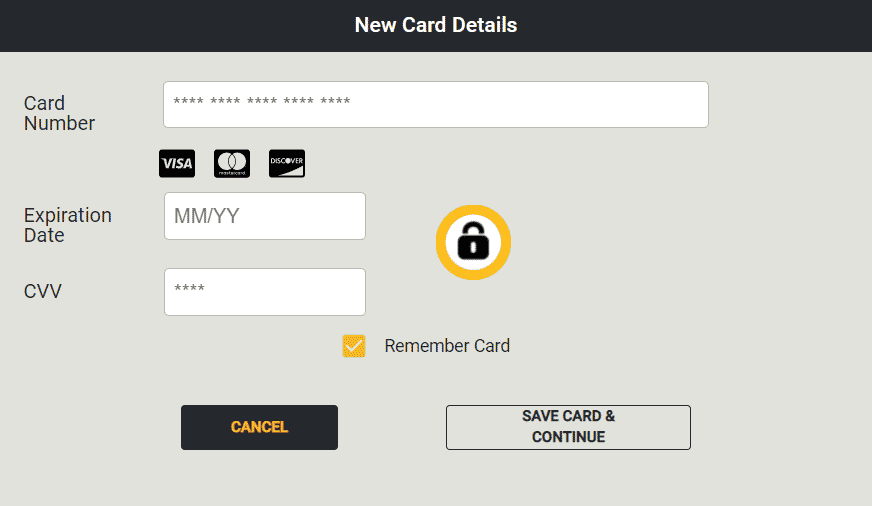Click the New Card Details title
The height and width of the screenshot is (506, 872).
(436, 25)
